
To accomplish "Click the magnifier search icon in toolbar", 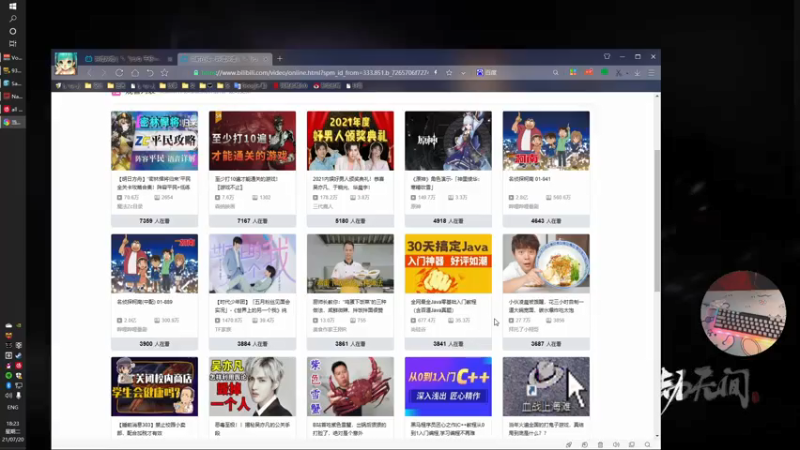I will point(556,72).
